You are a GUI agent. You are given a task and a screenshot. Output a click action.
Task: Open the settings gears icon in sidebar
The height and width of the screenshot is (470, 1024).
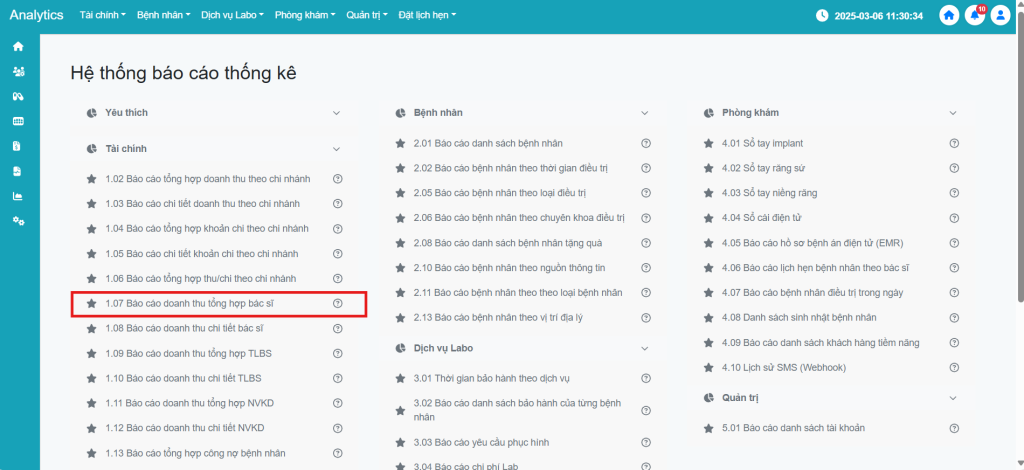(17, 220)
